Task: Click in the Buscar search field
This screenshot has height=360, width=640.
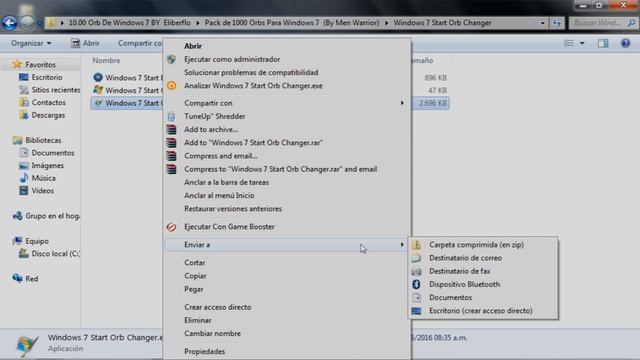Action: 598,23
